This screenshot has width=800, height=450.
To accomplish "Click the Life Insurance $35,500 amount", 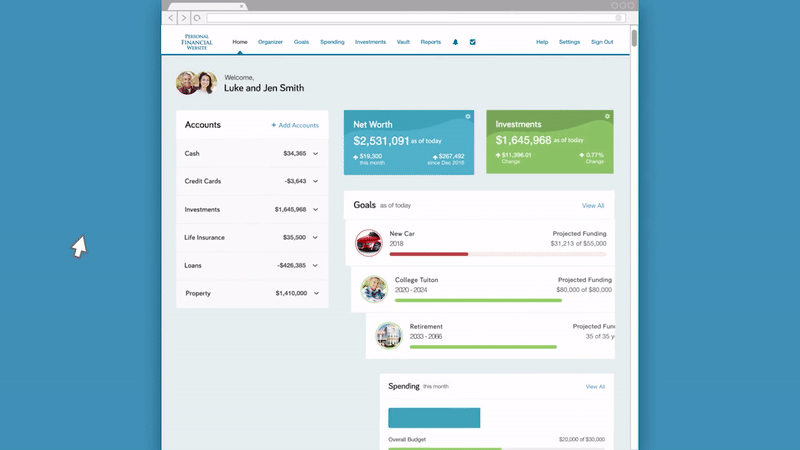I will (x=294, y=237).
